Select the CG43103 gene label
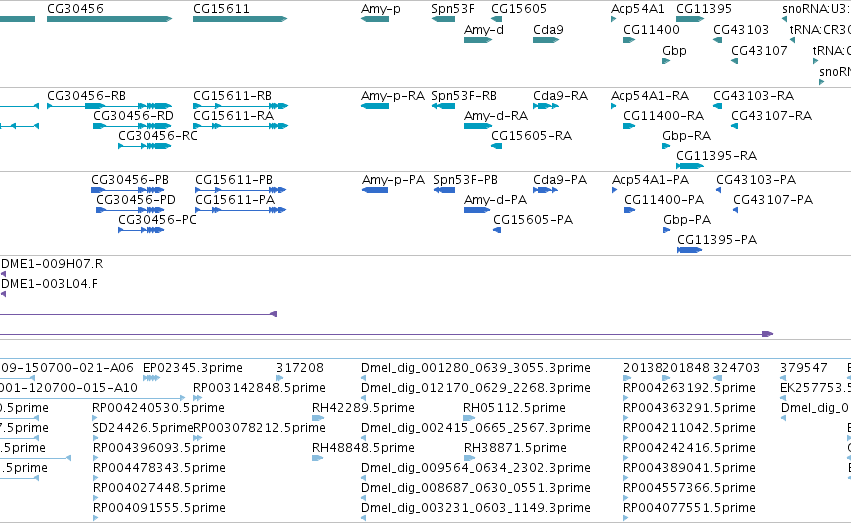This screenshot has height=523, width=851. coord(741,30)
